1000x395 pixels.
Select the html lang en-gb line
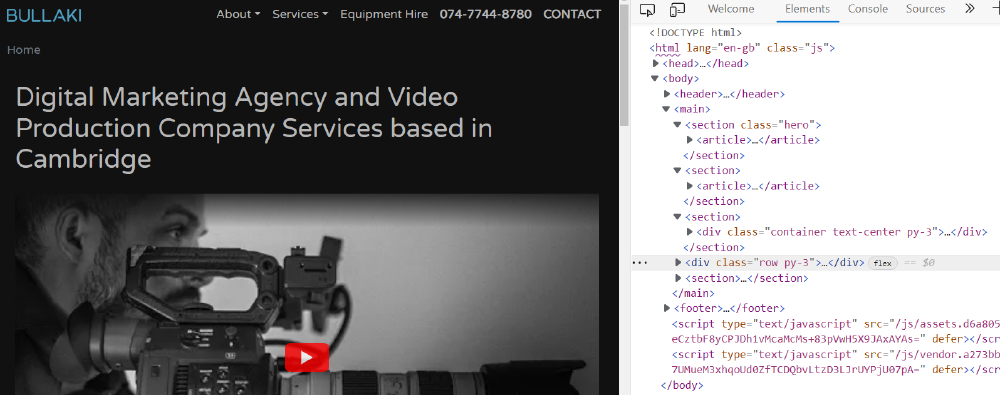tap(742, 48)
